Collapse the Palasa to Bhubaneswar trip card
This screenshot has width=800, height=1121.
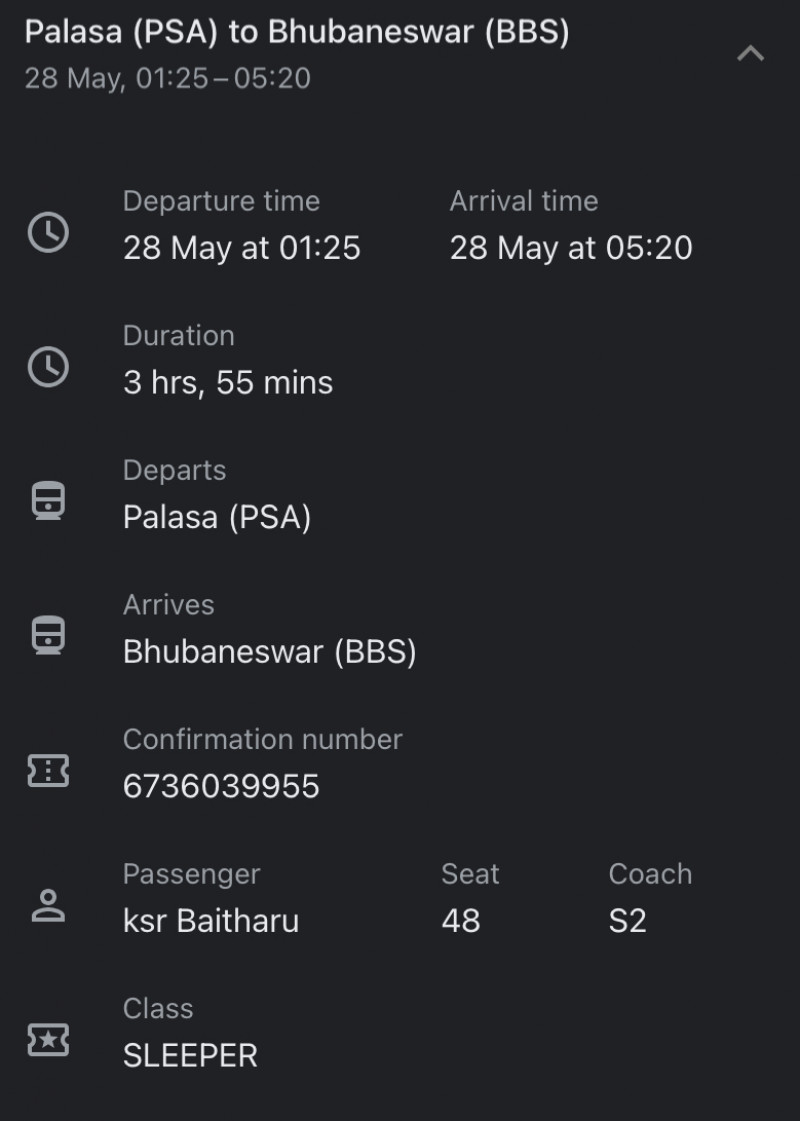750,54
